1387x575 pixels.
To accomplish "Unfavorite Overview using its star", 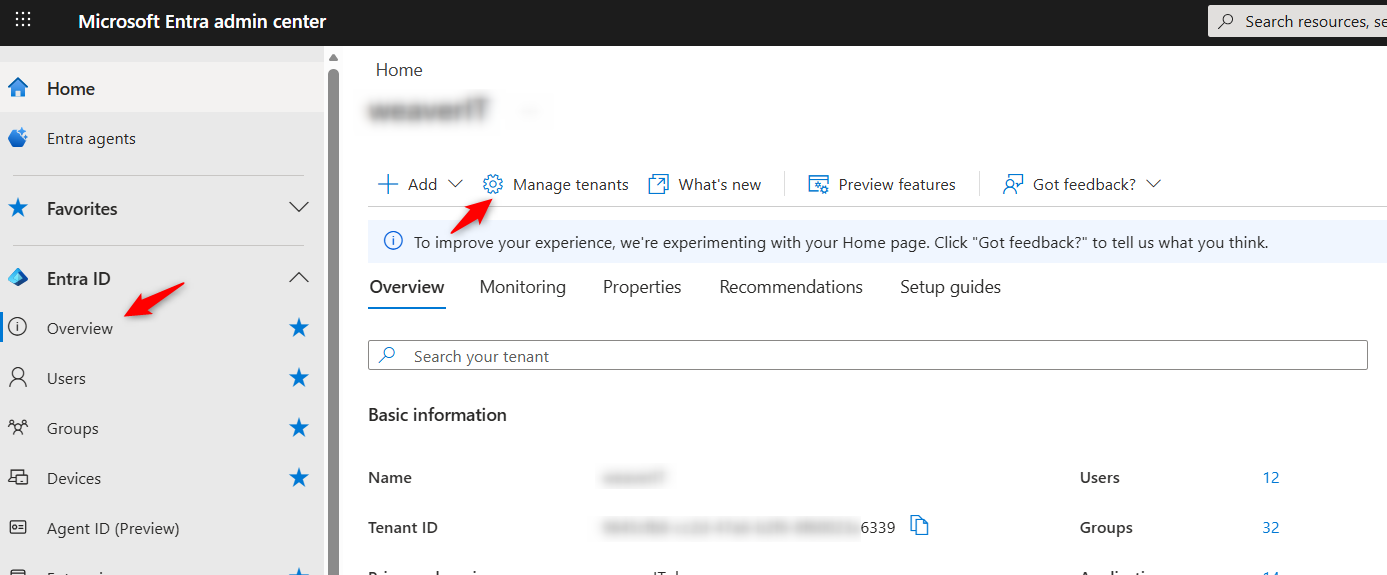I will [x=298, y=328].
